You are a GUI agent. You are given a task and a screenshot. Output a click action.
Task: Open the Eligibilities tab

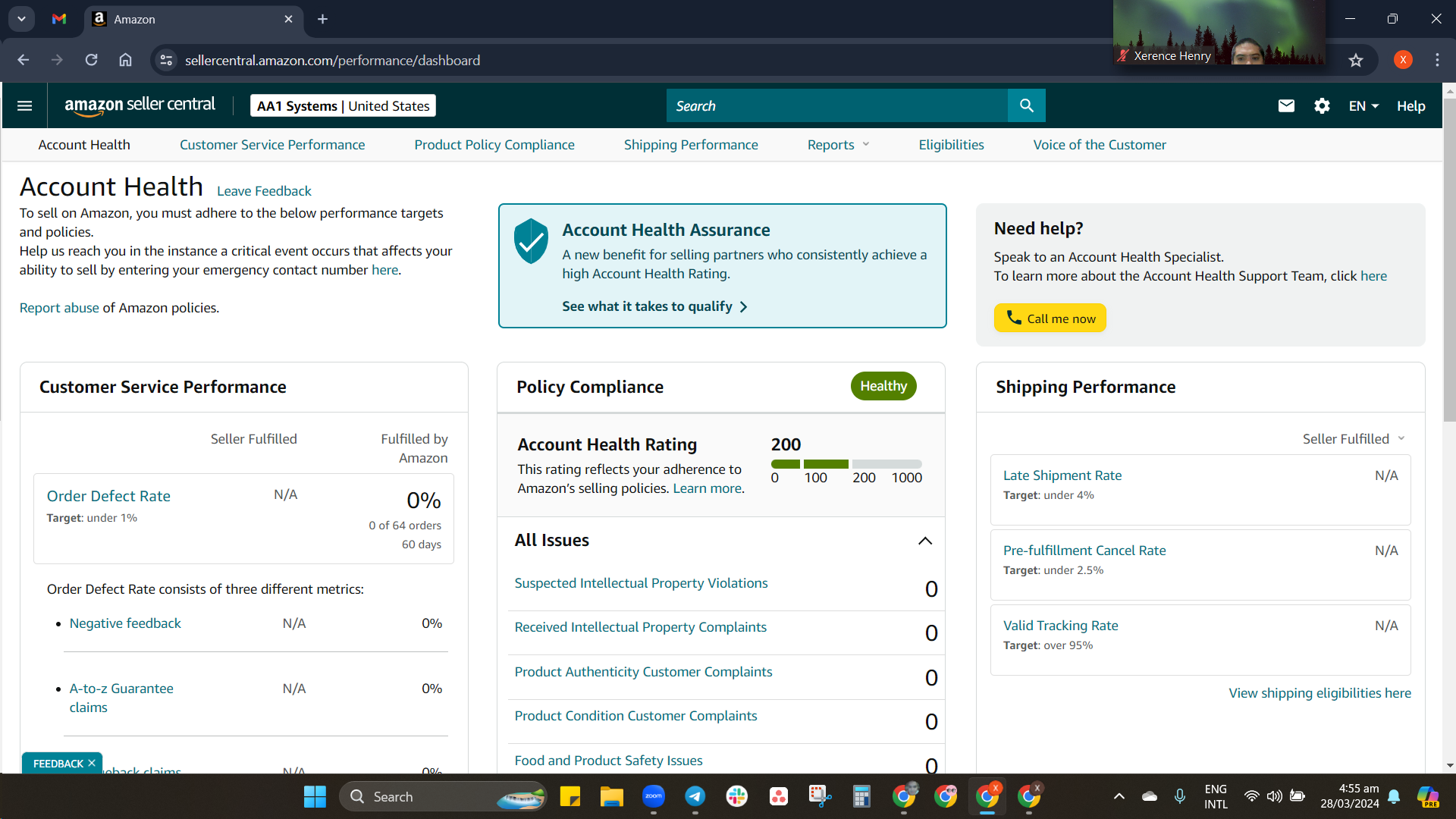(951, 145)
